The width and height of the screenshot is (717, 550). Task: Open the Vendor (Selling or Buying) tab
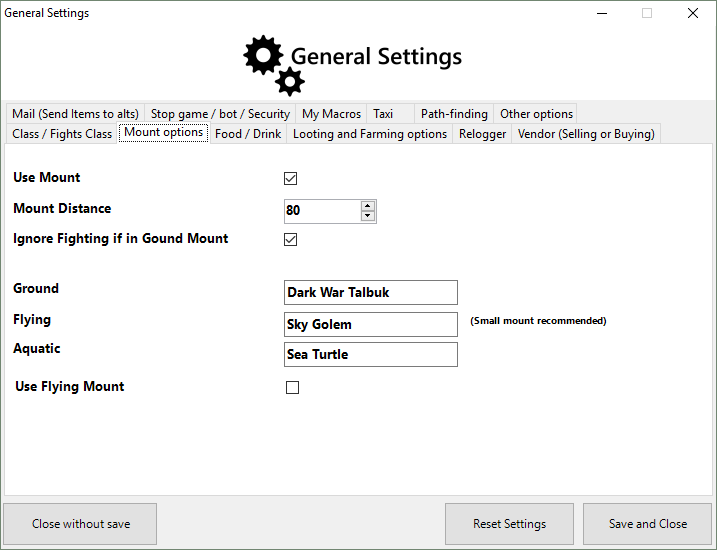tap(586, 134)
